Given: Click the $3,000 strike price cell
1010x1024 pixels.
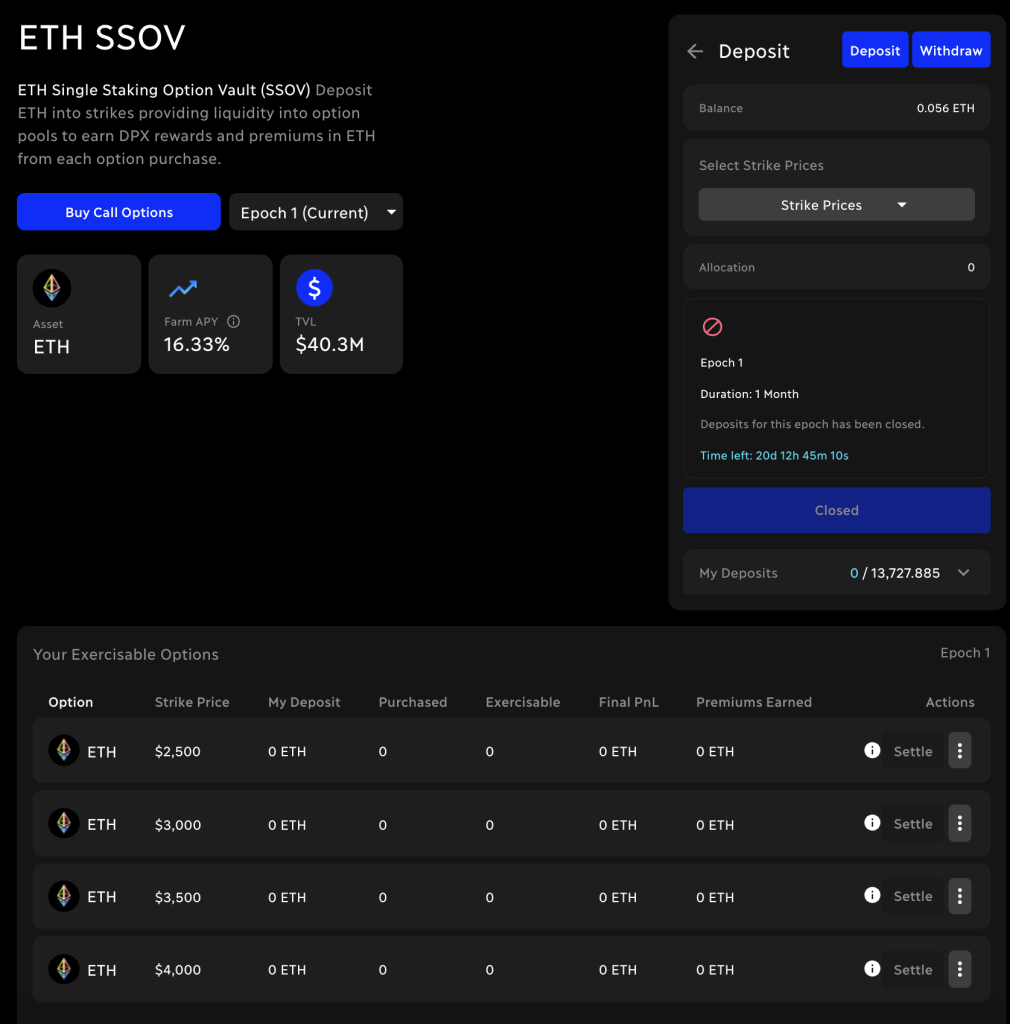Looking at the screenshot, I should coord(178,824).
